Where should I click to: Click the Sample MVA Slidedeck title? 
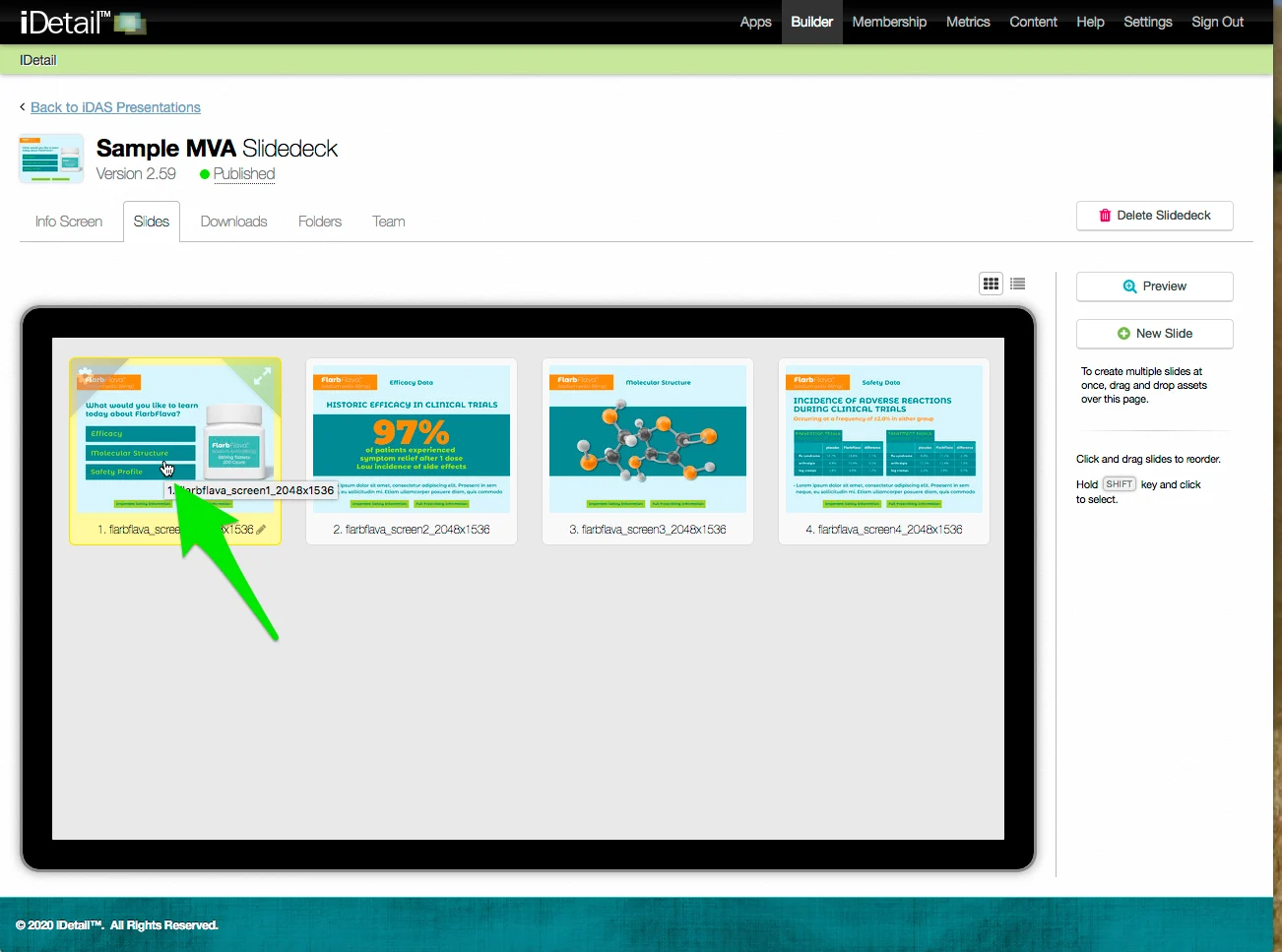217,149
